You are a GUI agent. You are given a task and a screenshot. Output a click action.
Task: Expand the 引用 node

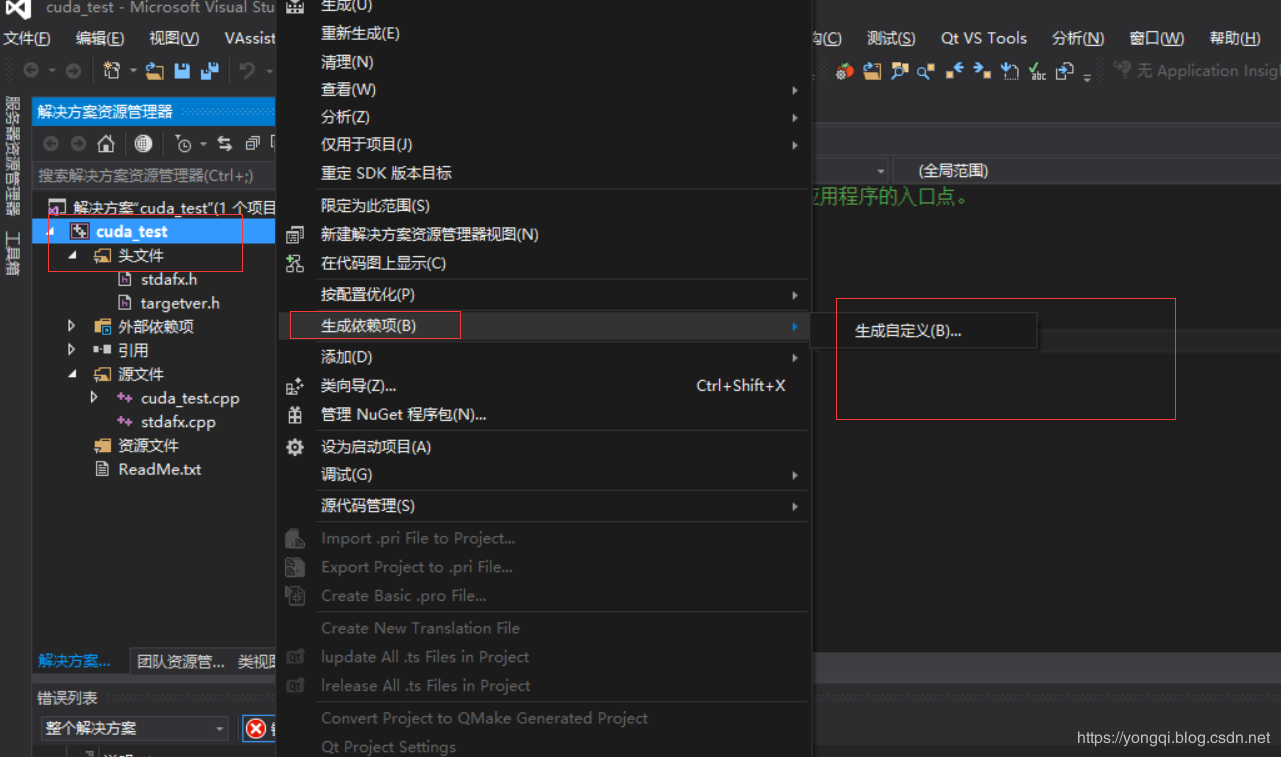coord(72,350)
